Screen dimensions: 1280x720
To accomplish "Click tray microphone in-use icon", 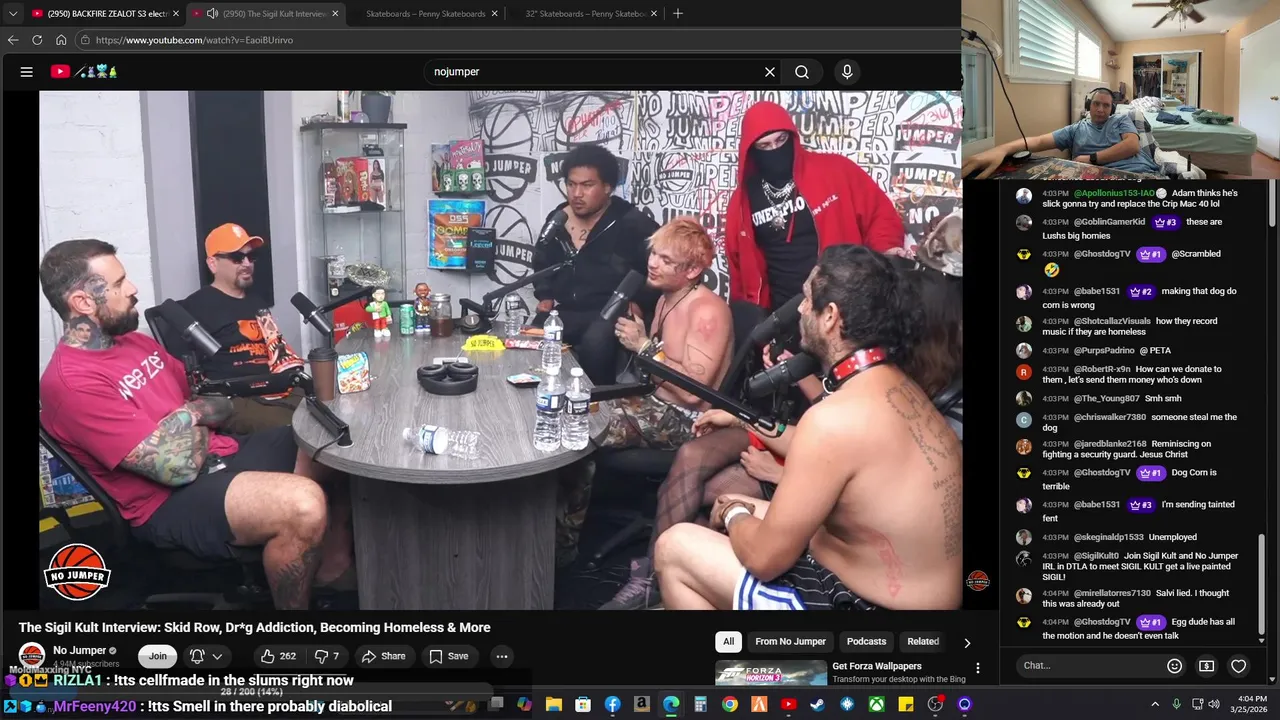I will coord(1176,704).
